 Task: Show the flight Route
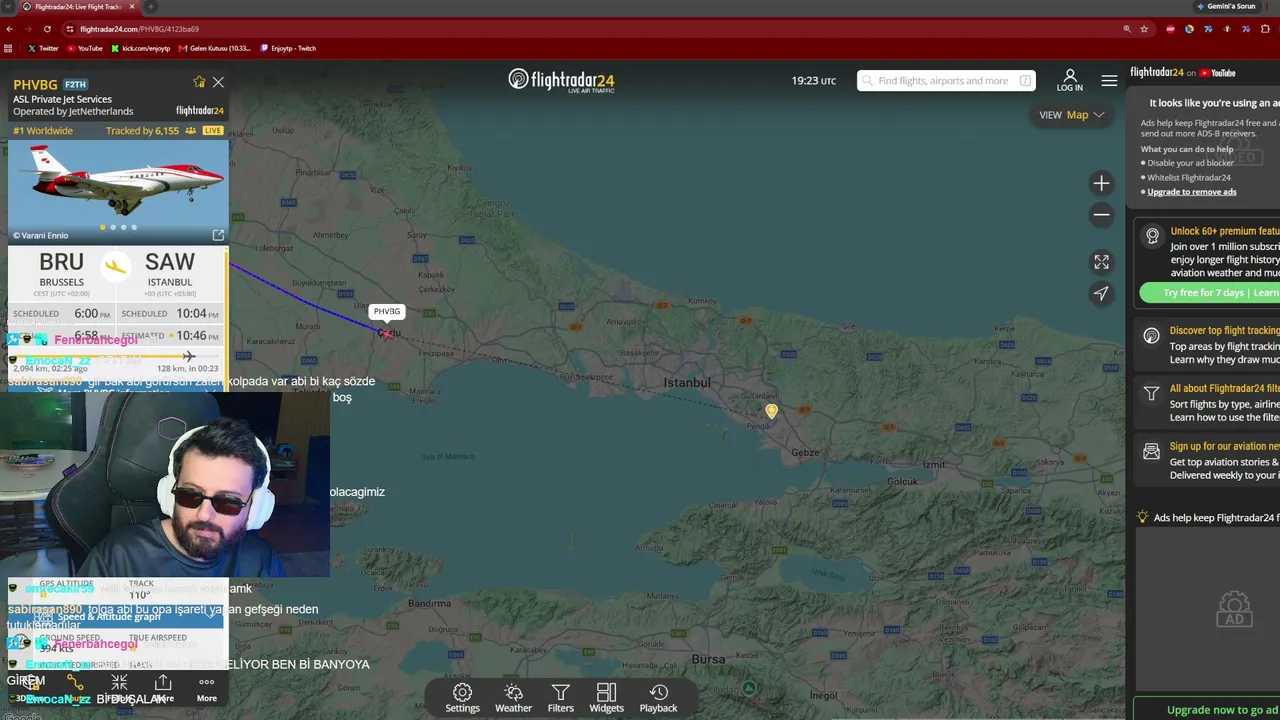point(75,687)
